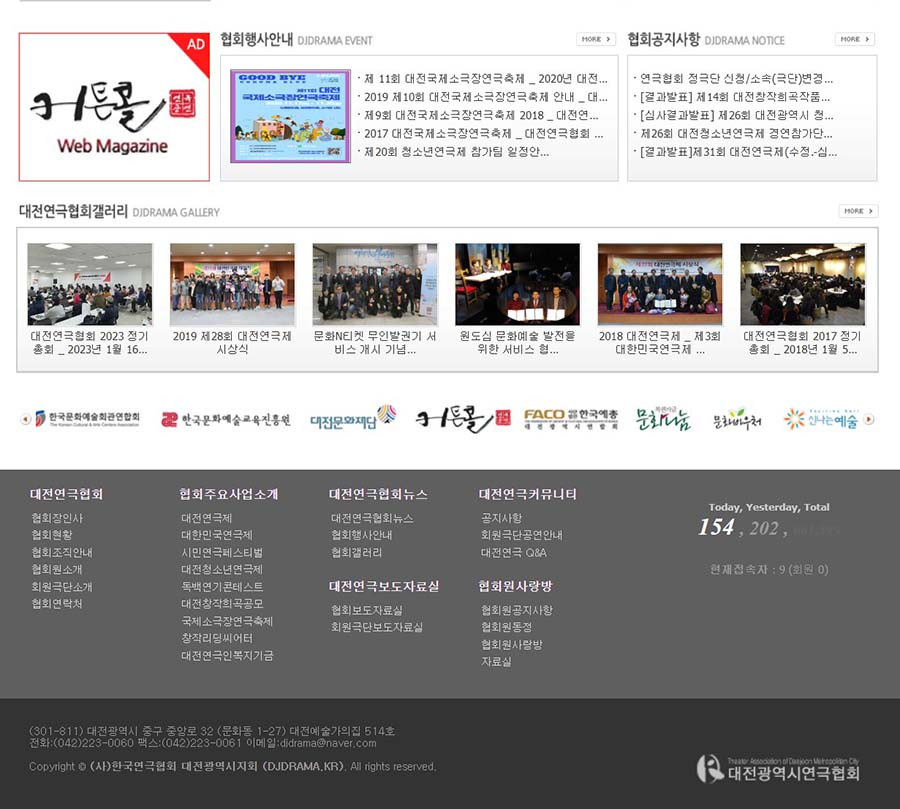The height and width of the screenshot is (809, 900).
Task: Open the 대전문화재단 partner logo
Action: click(353, 419)
